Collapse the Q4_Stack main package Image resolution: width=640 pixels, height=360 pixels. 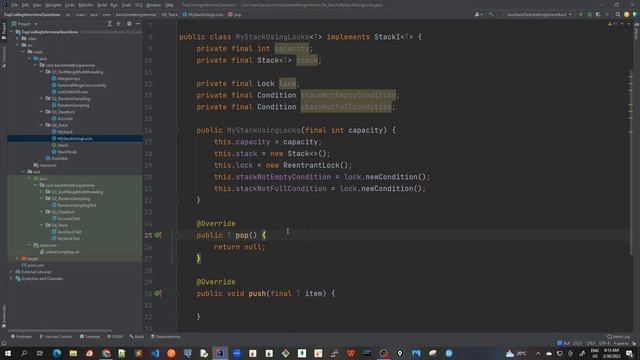click(41, 125)
